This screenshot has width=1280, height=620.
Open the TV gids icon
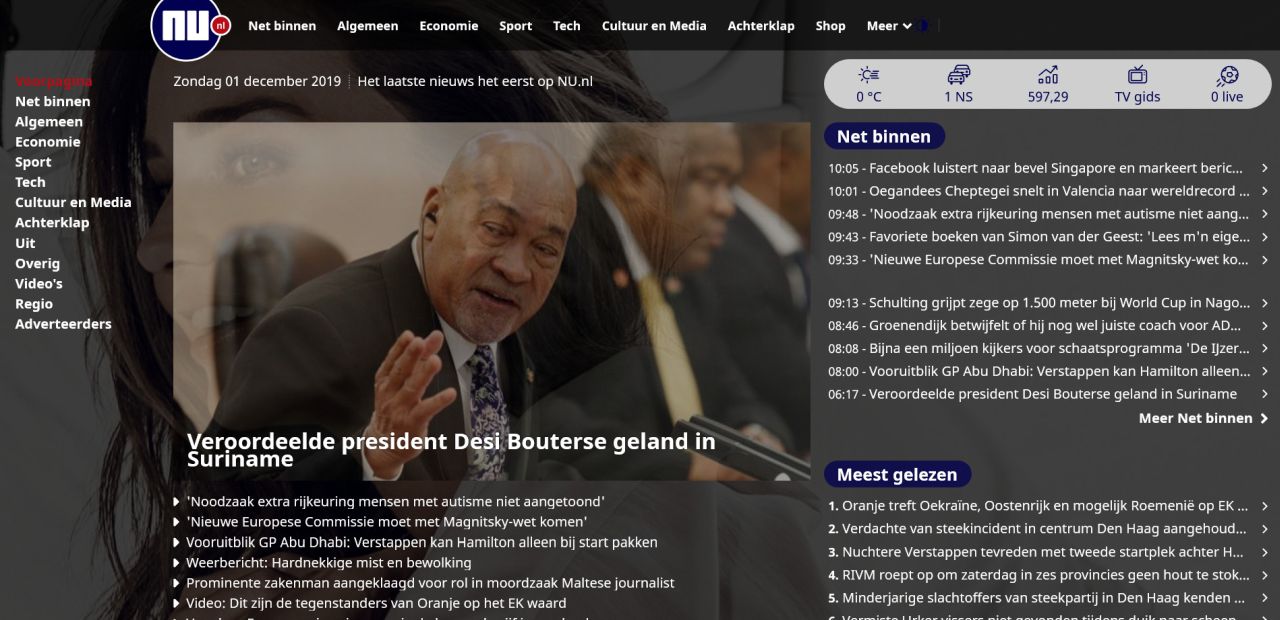click(x=1137, y=85)
